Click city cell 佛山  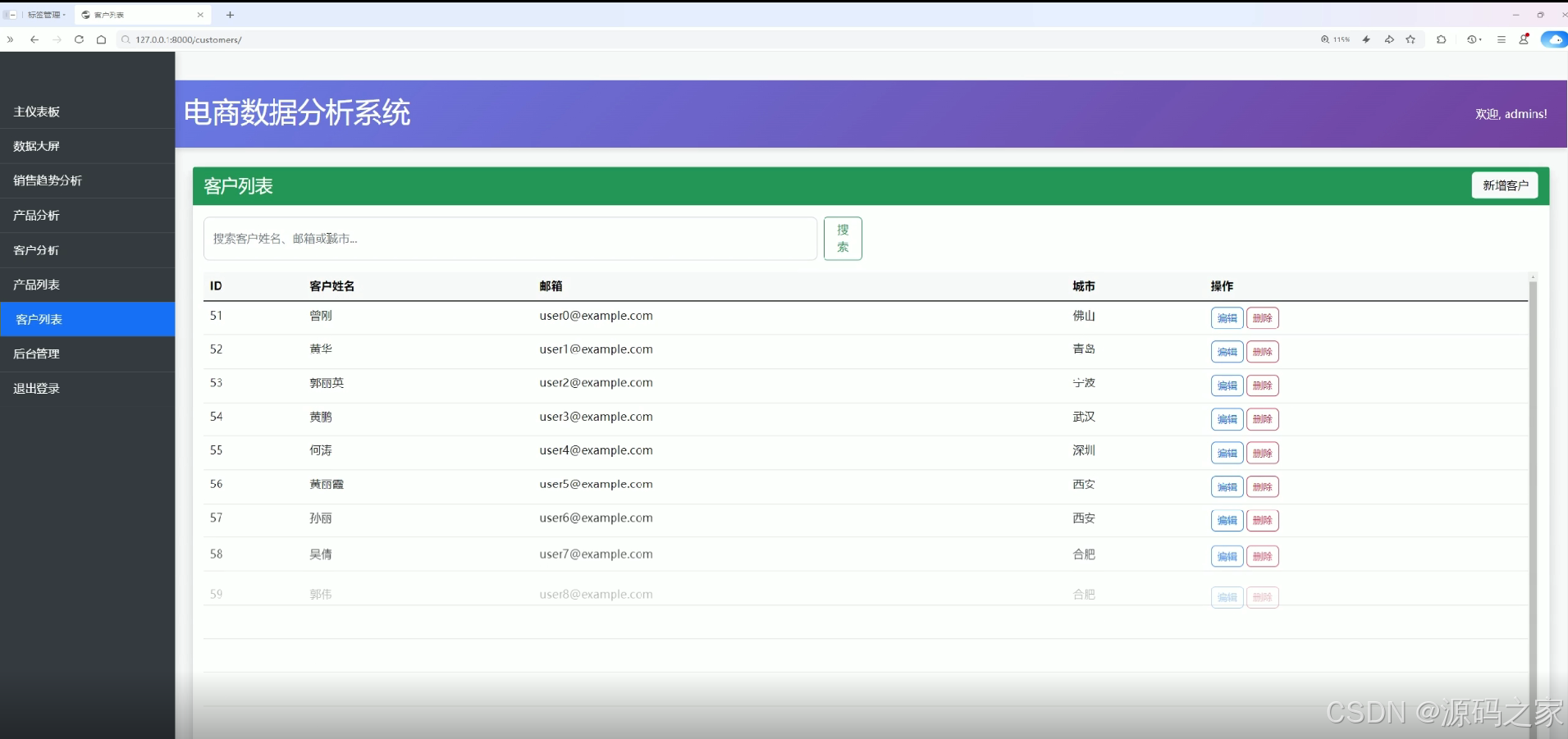(1084, 316)
